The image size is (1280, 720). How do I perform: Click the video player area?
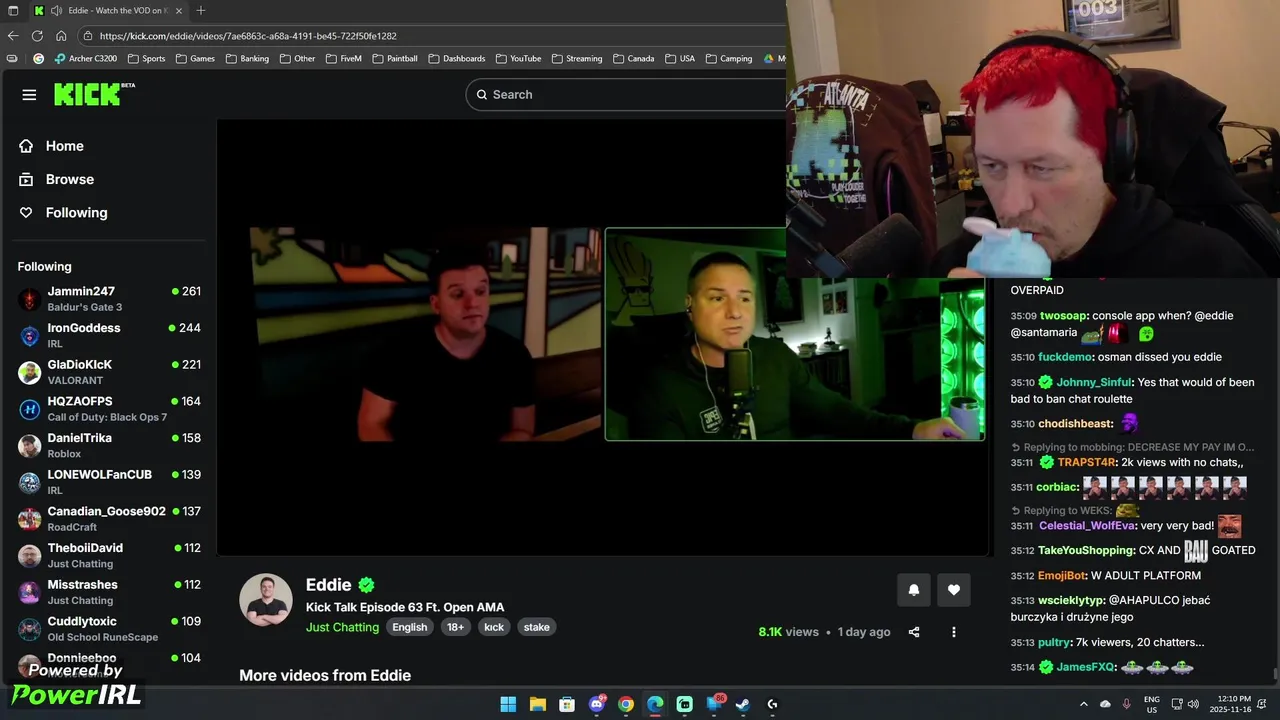(x=603, y=337)
